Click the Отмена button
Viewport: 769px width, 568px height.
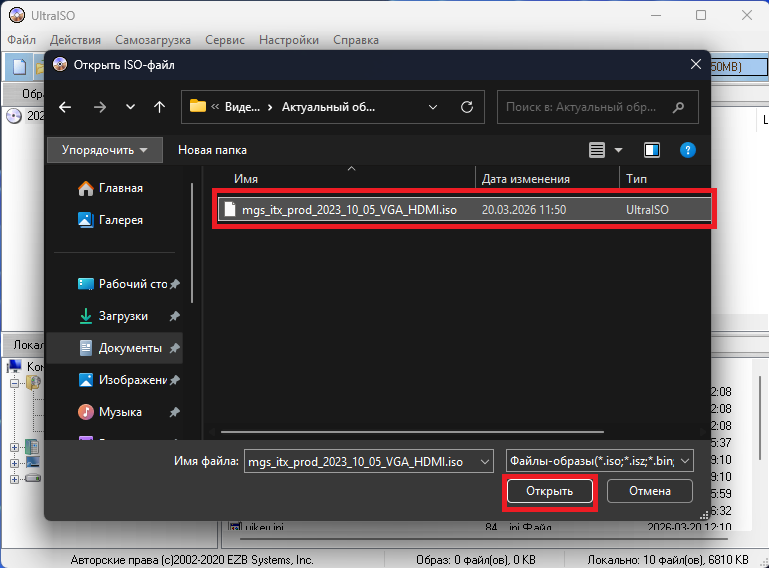[x=650, y=491]
